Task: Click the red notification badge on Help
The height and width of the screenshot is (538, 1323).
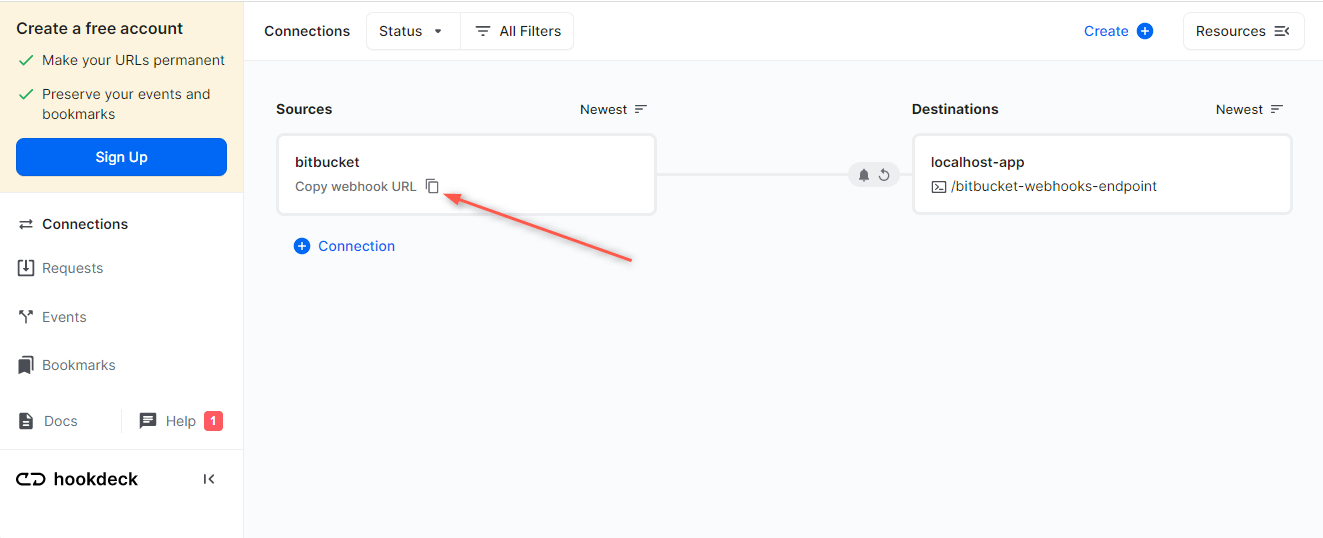Action: (x=213, y=421)
